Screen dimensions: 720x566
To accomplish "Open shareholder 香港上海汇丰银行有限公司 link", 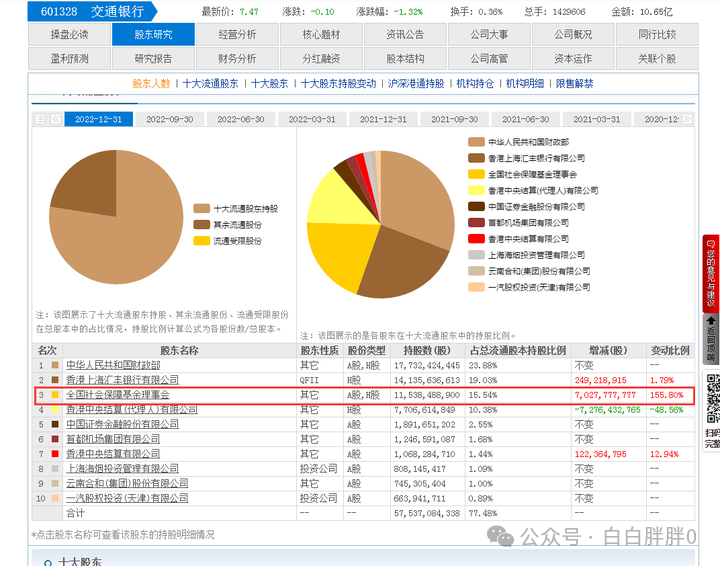I will (123, 380).
